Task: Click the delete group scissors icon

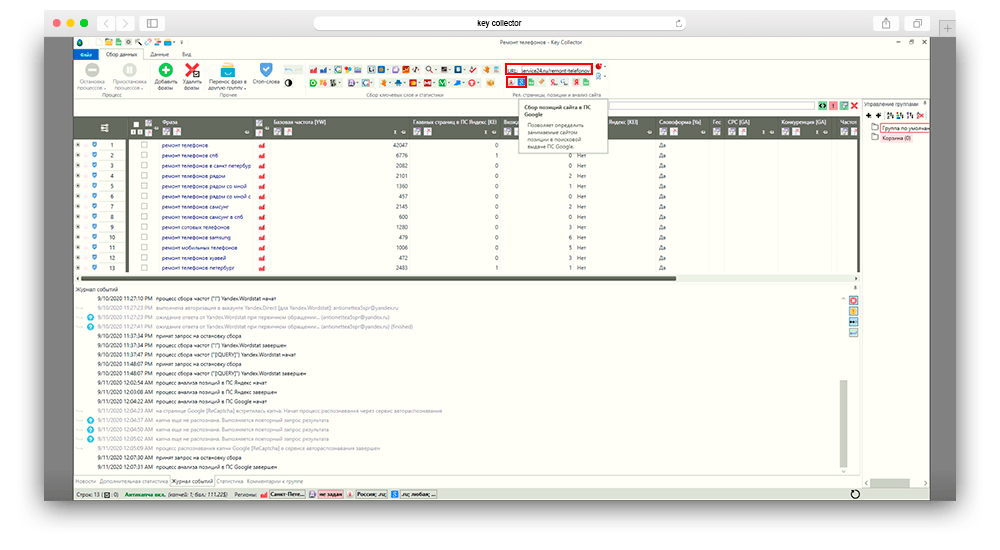Action: pyautogui.click(x=920, y=115)
